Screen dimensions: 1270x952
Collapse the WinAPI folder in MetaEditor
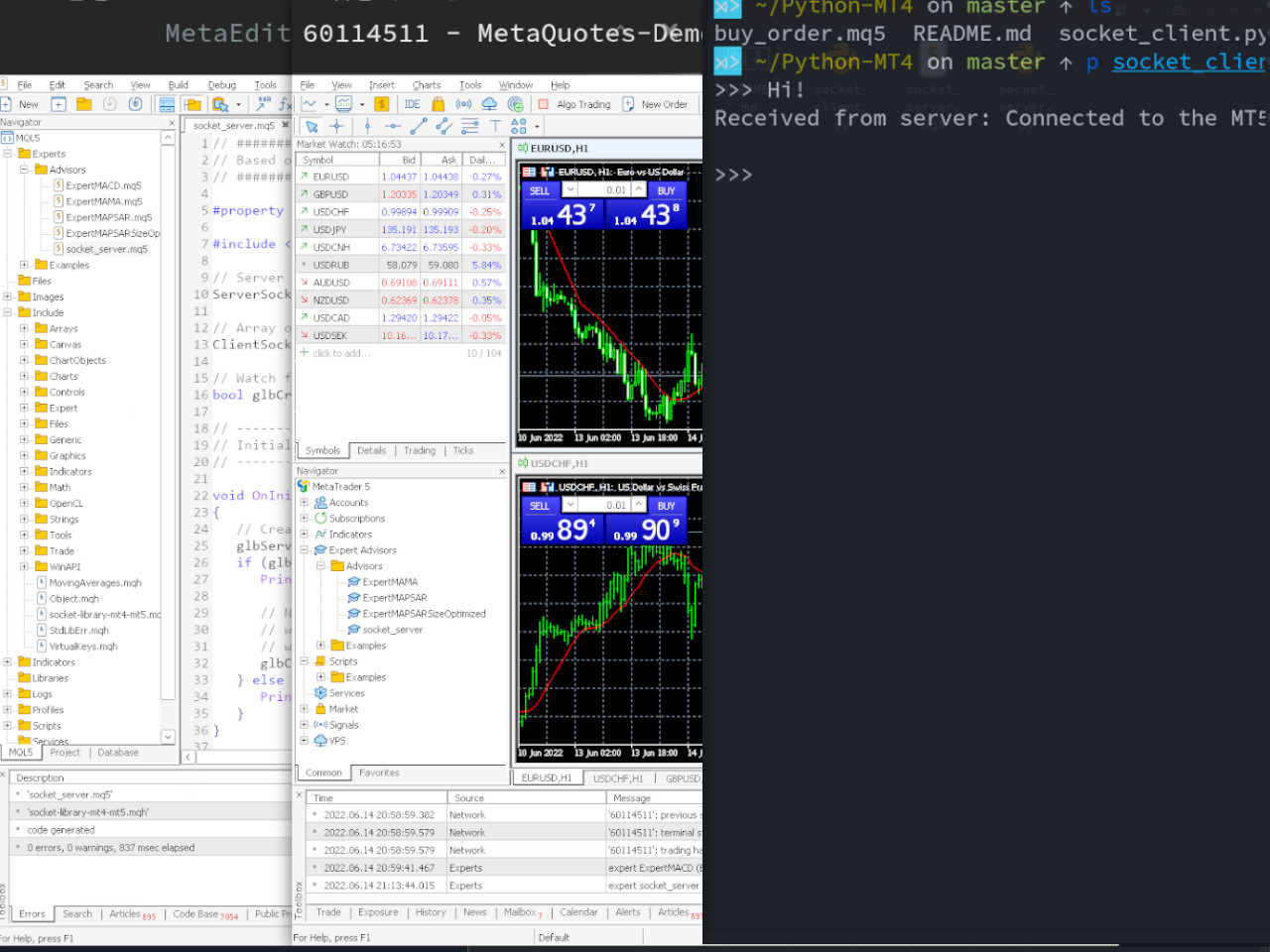(24, 566)
